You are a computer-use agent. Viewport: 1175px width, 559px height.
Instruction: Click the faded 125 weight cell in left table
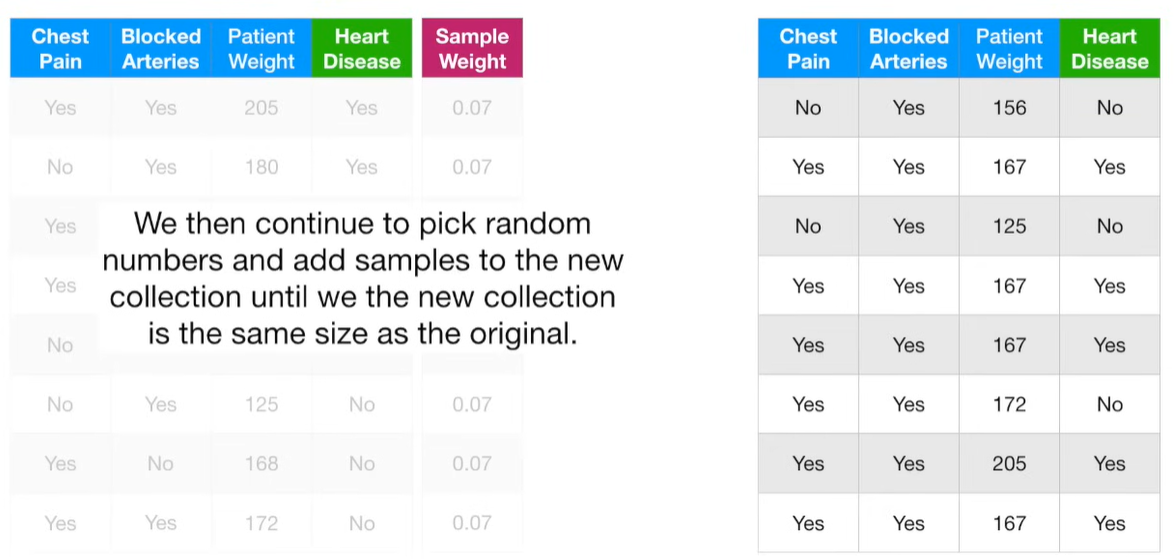point(261,405)
